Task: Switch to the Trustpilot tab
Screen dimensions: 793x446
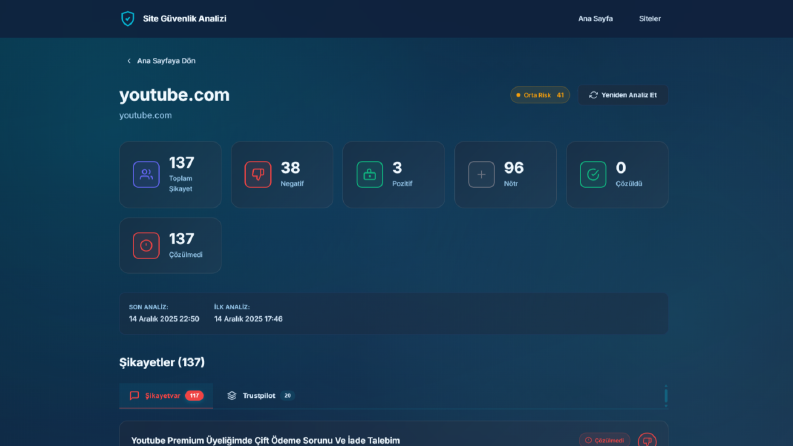Action: [260, 395]
